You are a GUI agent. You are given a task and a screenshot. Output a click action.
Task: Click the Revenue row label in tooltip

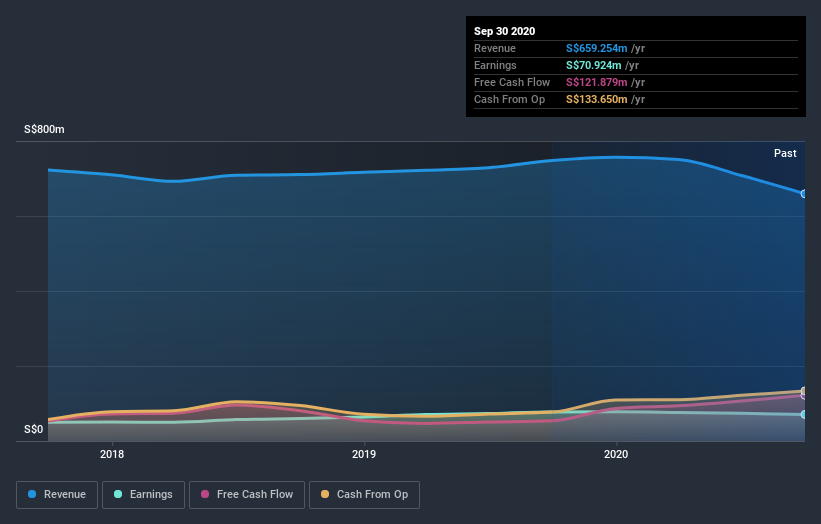[x=495, y=48]
